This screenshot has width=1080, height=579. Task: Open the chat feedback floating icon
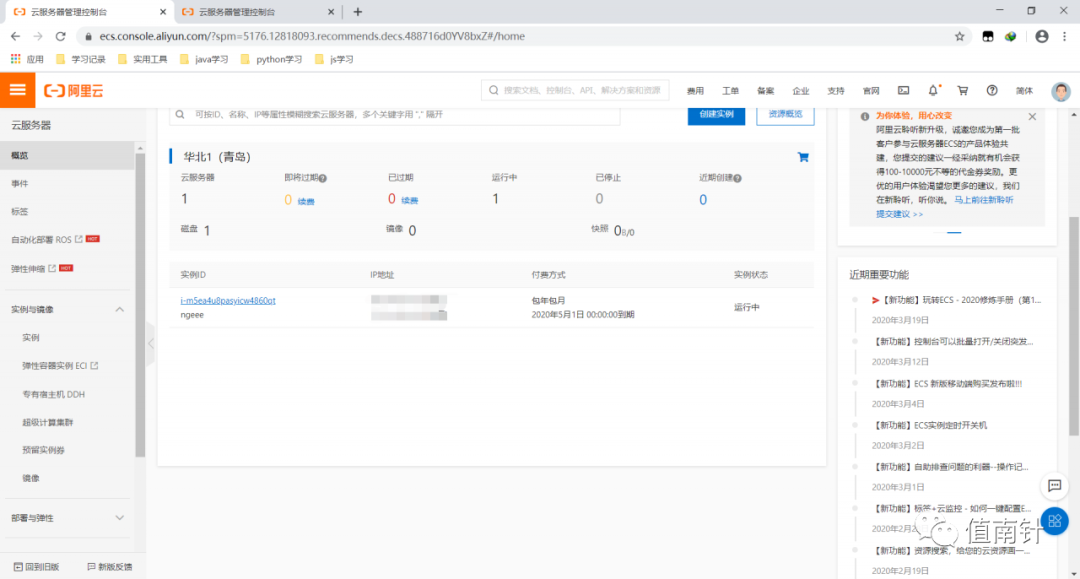coord(1054,485)
